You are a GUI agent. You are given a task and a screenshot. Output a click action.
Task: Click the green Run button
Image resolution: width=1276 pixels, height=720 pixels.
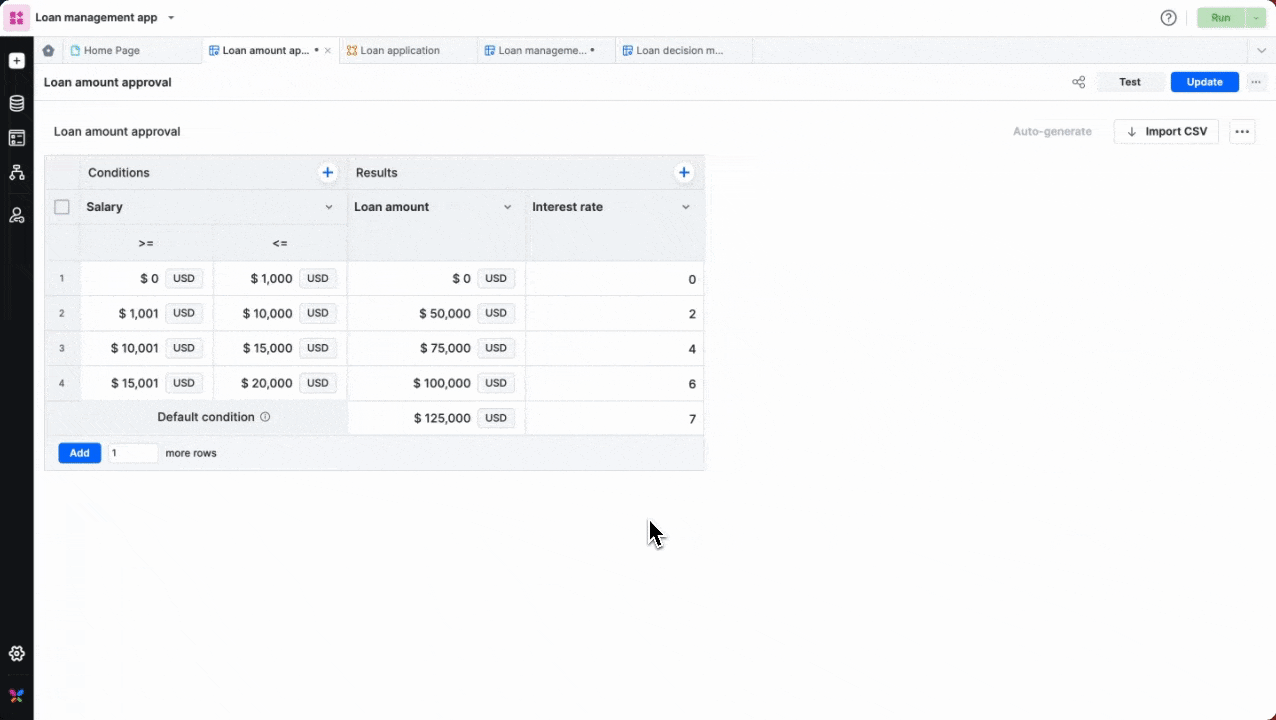click(1221, 18)
